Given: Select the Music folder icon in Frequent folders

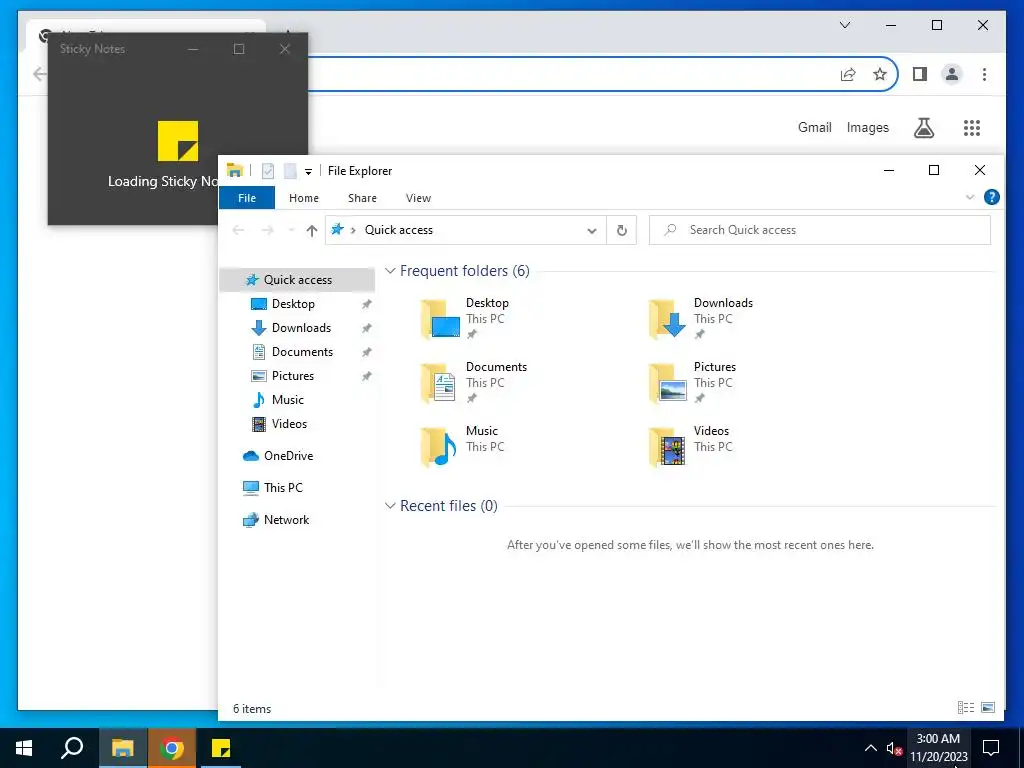Looking at the screenshot, I should pyautogui.click(x=440, y=447).
